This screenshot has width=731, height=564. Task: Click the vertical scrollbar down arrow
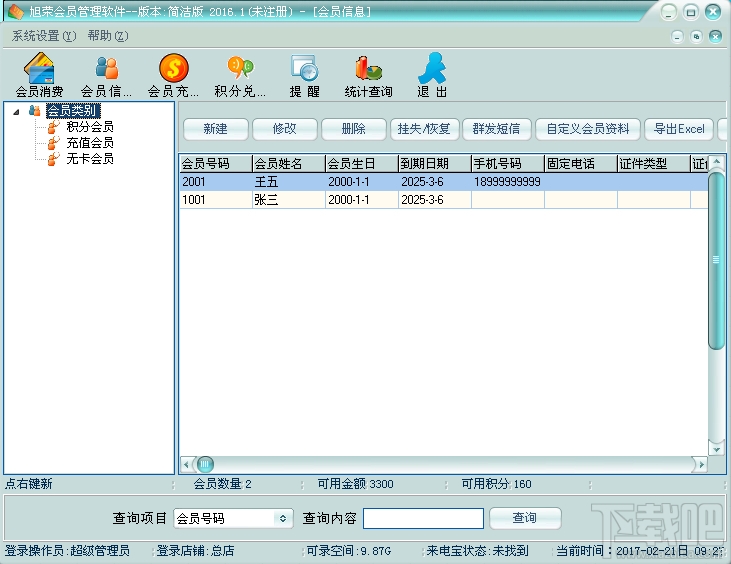(717, 450)
